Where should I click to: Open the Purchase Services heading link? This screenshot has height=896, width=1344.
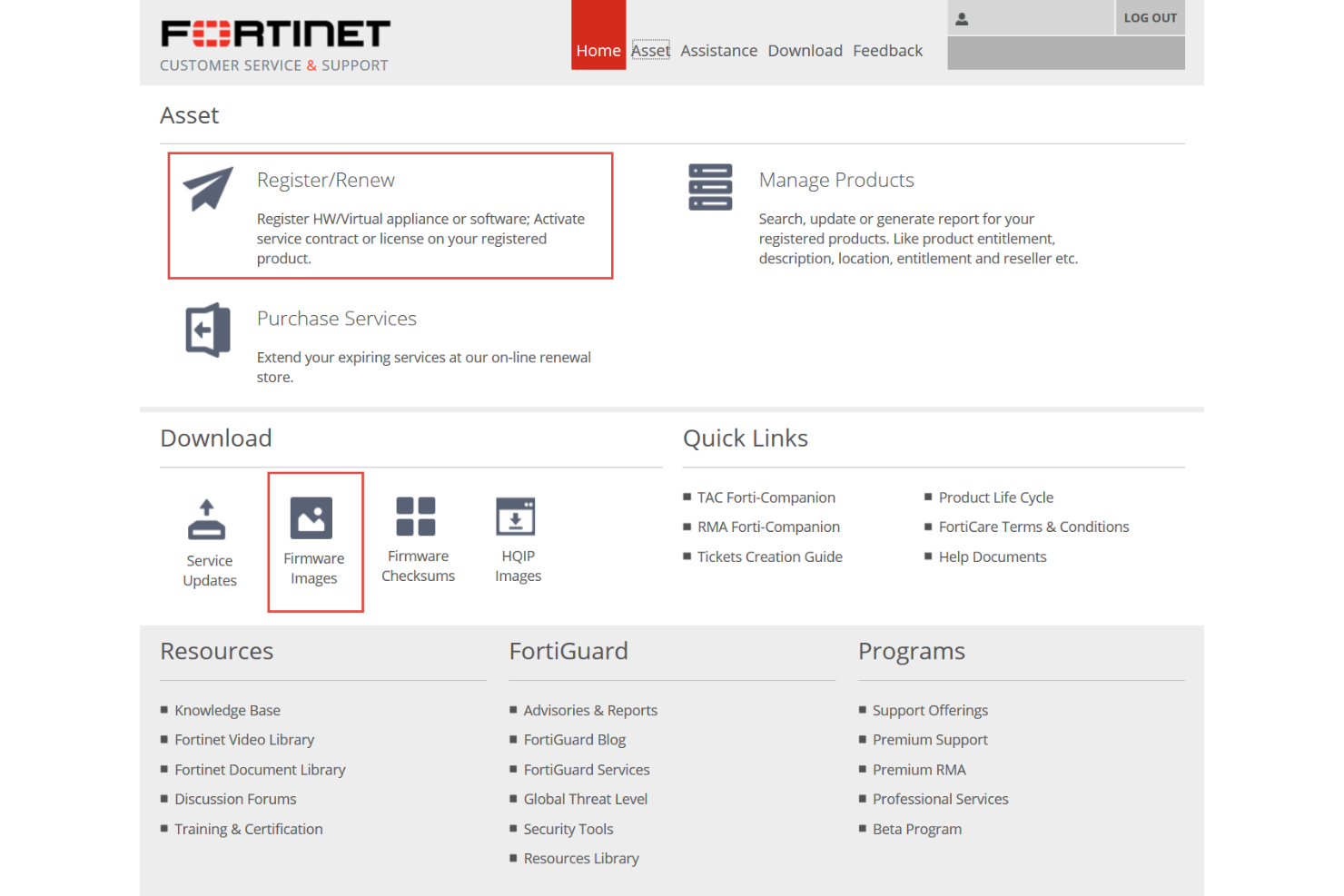pyautogui.click(x=337, y=319)
